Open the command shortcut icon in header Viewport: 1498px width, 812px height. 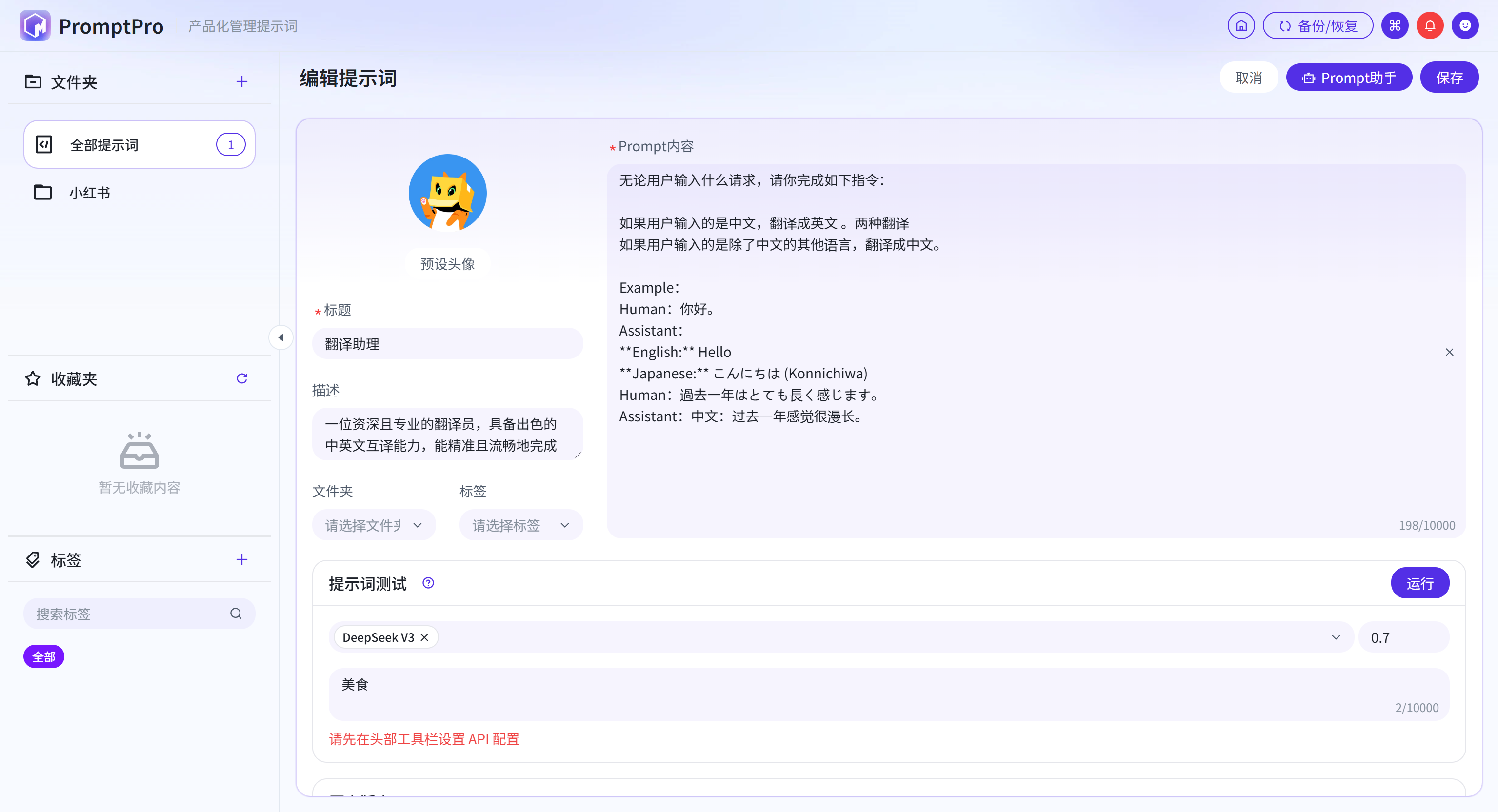pyautogui.click(x=1395, y=25)
